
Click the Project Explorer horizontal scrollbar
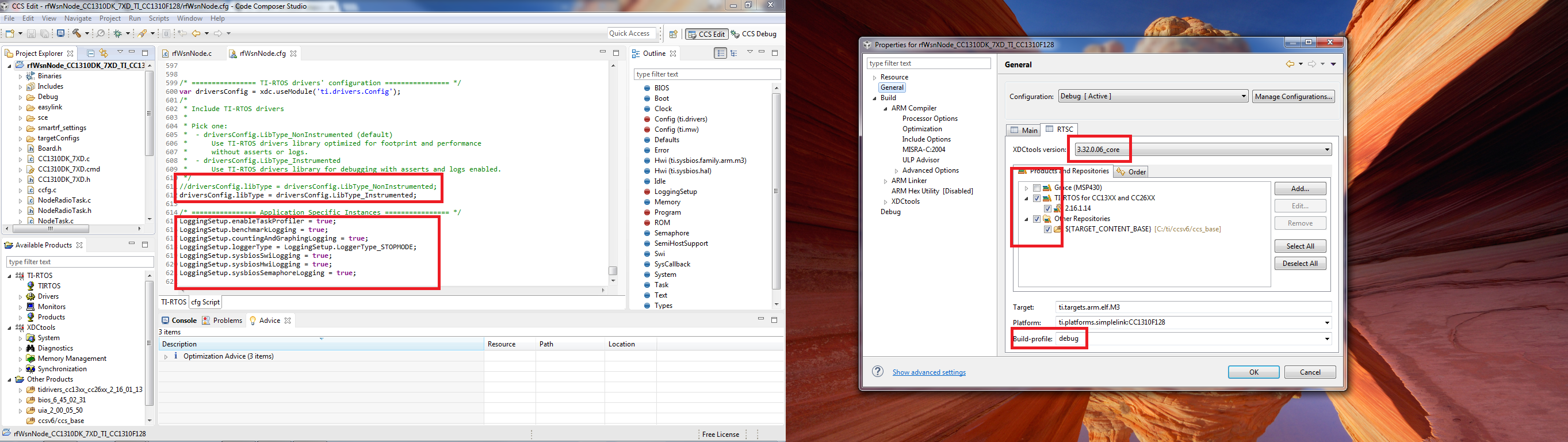pos(51,229)
